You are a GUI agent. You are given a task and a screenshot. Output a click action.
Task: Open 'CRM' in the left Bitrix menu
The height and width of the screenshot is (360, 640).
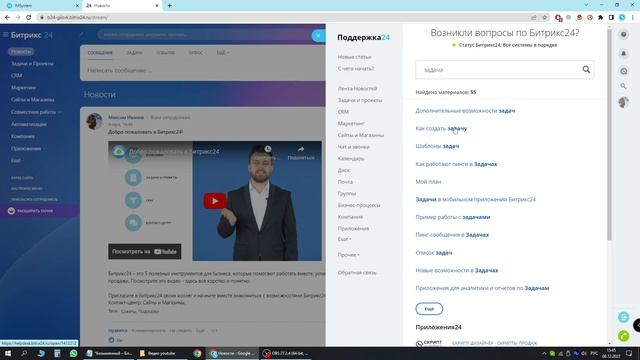click(16, 76)
